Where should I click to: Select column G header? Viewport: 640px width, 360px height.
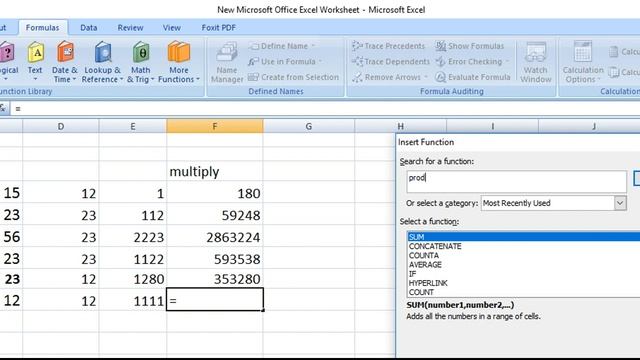tap(309, 127)
